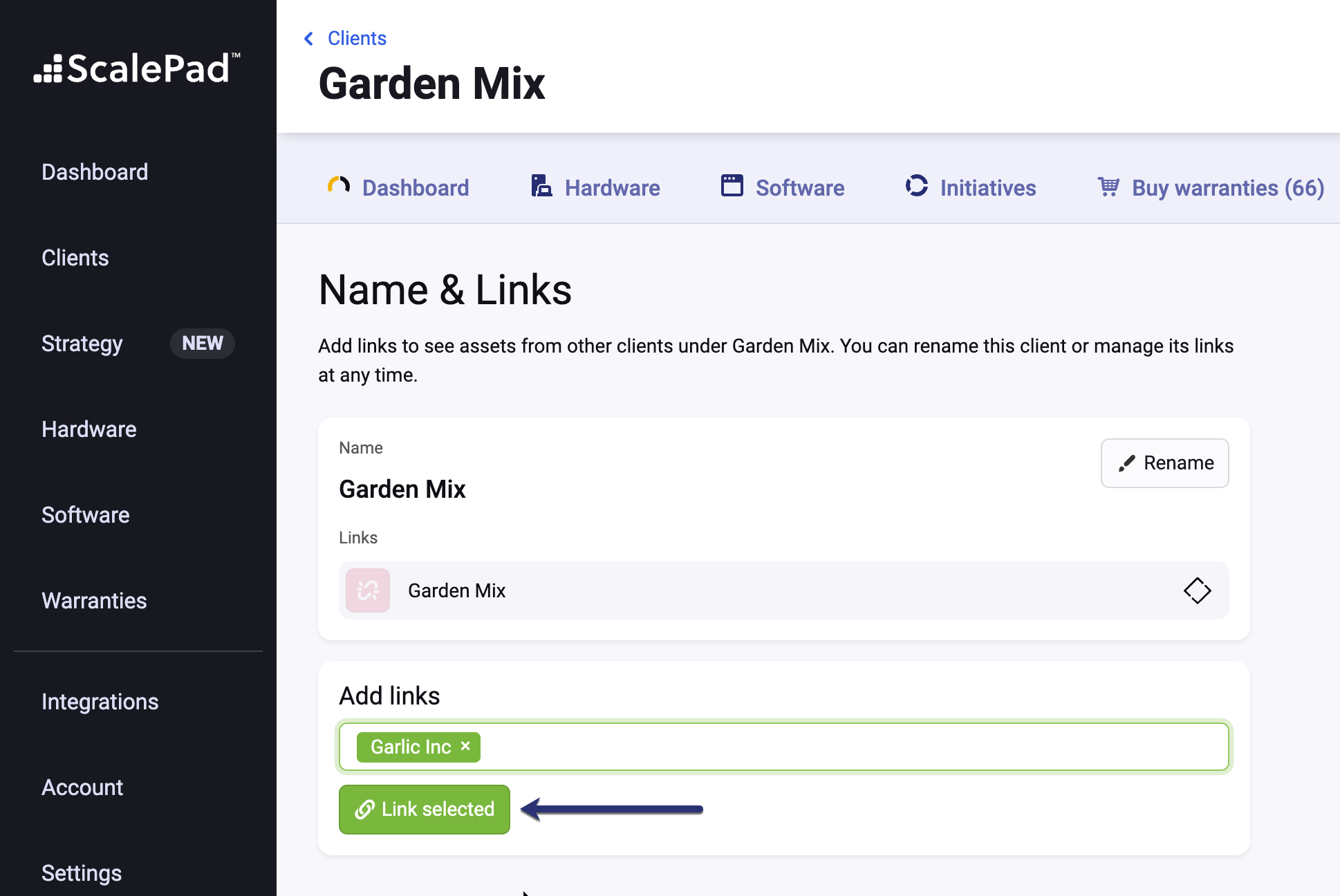Image resolution: width=1340 pixels, height=896 pixels.
Task: Open the Dashboard tab gauge icon
Action: [339, 185]
